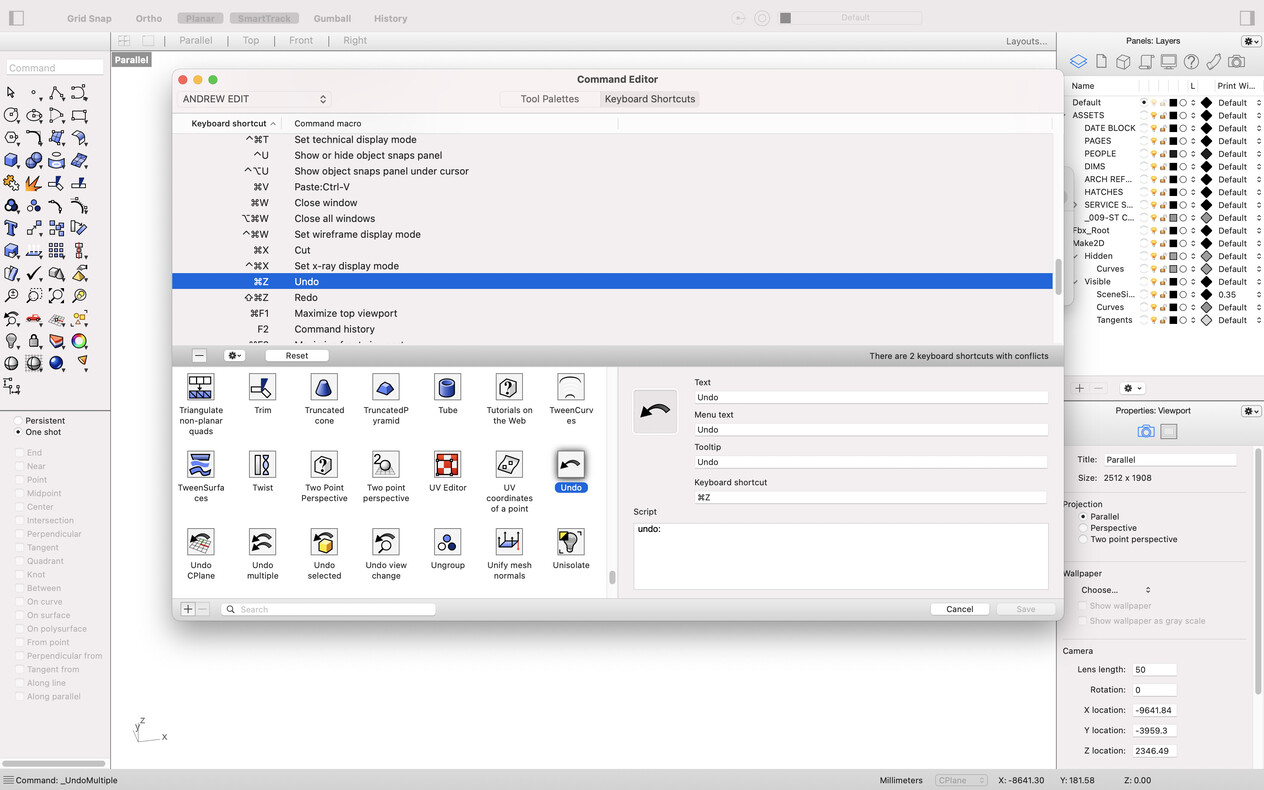The width and height of the screenshot is (1264, 790).
Task: Click the Search field in the Command Editor
Action: (x=328, y=608)
